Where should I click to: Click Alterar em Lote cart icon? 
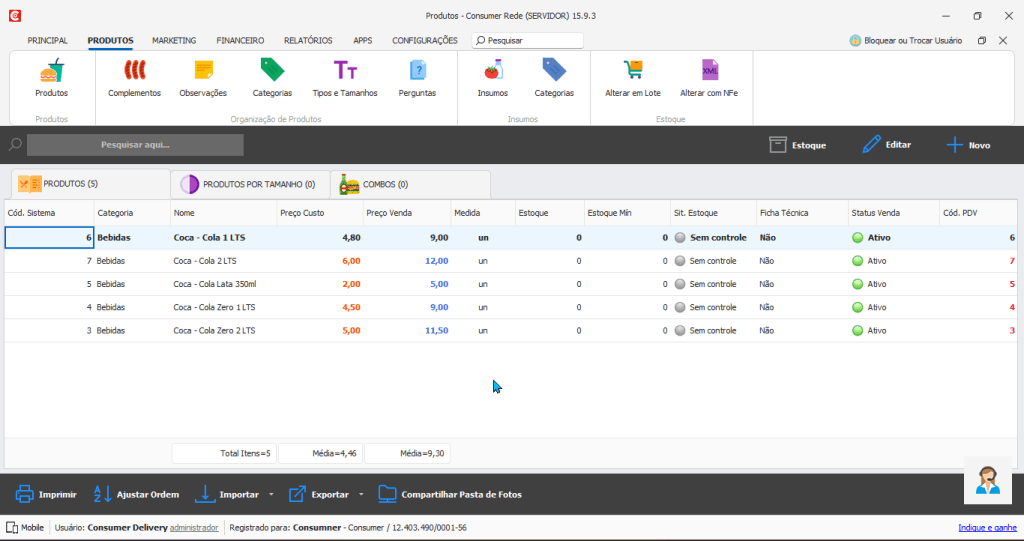click(x=632, y=71)
